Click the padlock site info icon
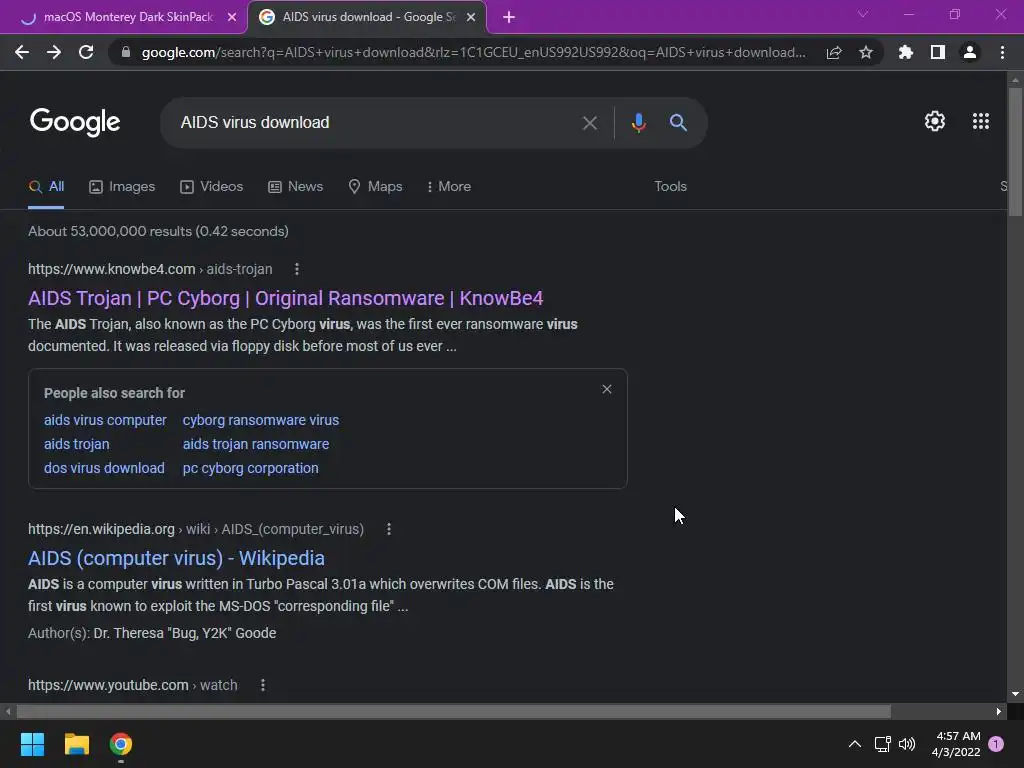Viewport: 1024px width, 768px height. point(125,52)
